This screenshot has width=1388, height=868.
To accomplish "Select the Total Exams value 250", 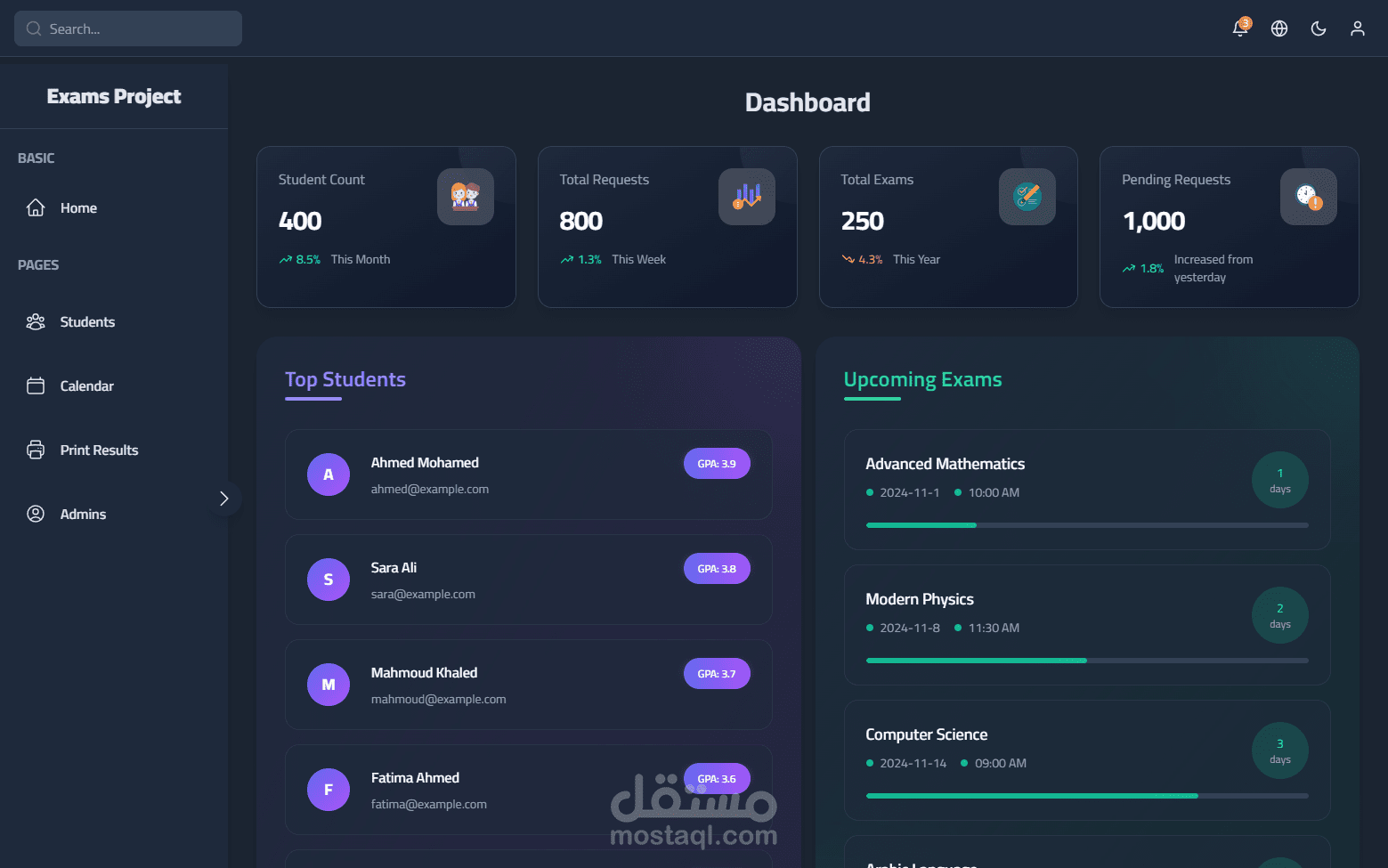I will (863, 221).
